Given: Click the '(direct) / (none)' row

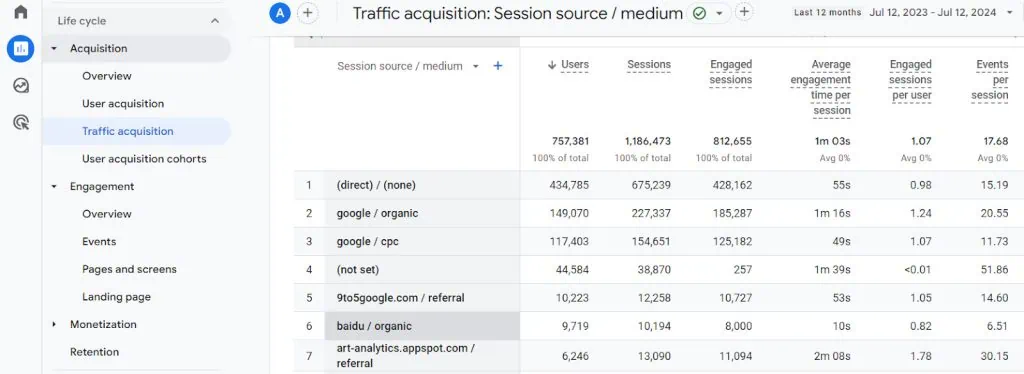Looking at the screenshot, I should pos(658,185).
